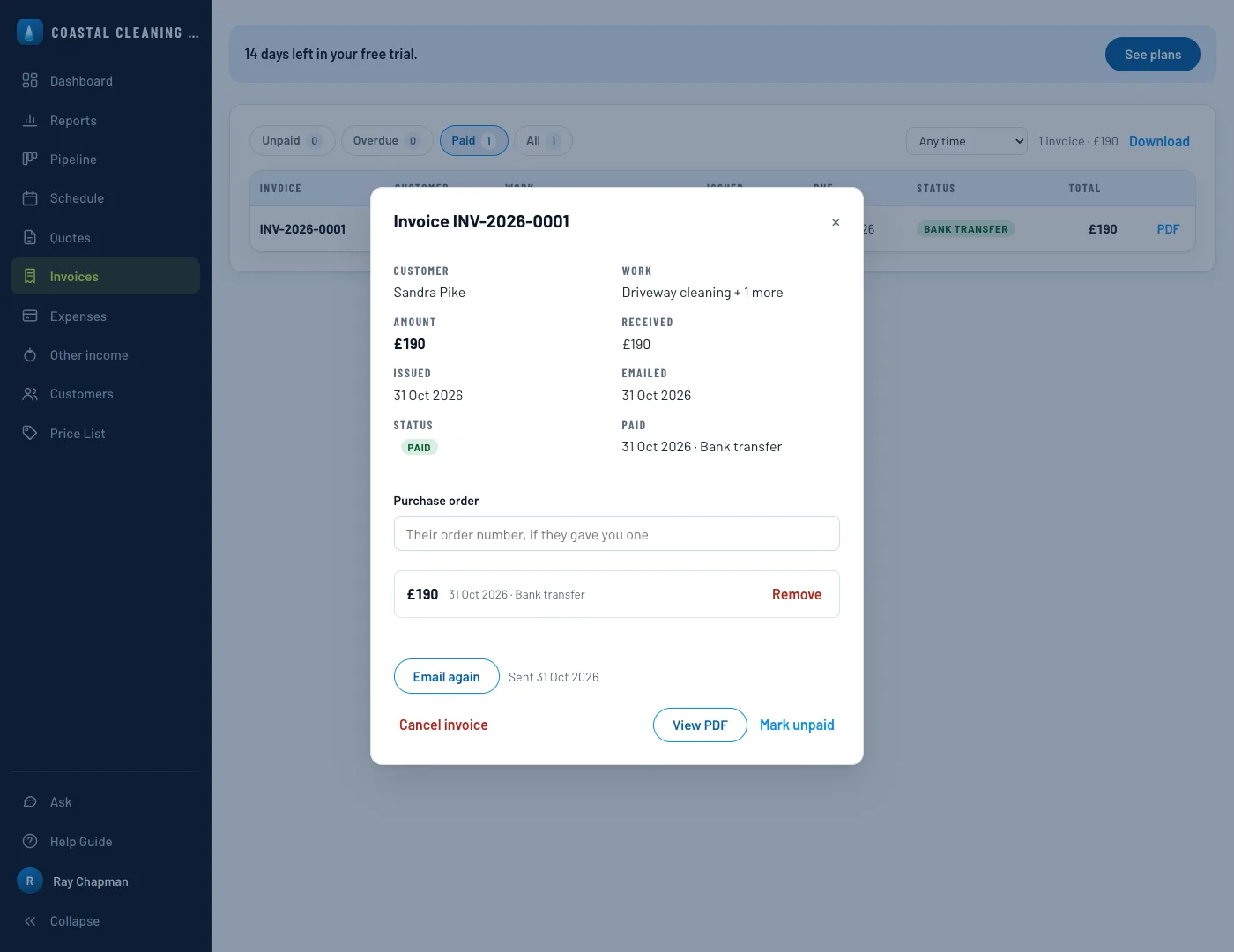Select the Paid filter tab

(x=474, y=141)
